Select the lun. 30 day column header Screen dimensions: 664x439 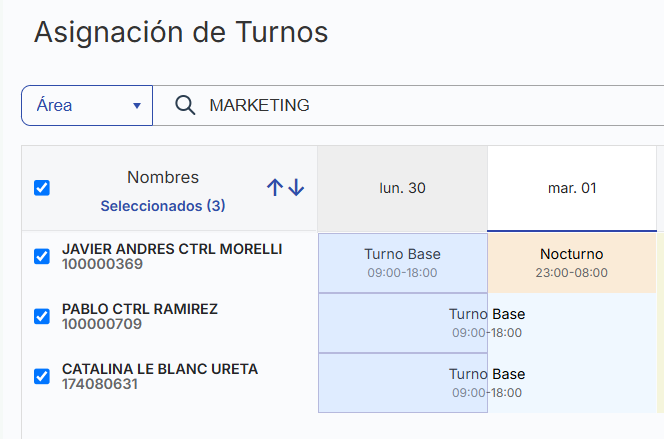pyautogui.click(x=402, y=188)
